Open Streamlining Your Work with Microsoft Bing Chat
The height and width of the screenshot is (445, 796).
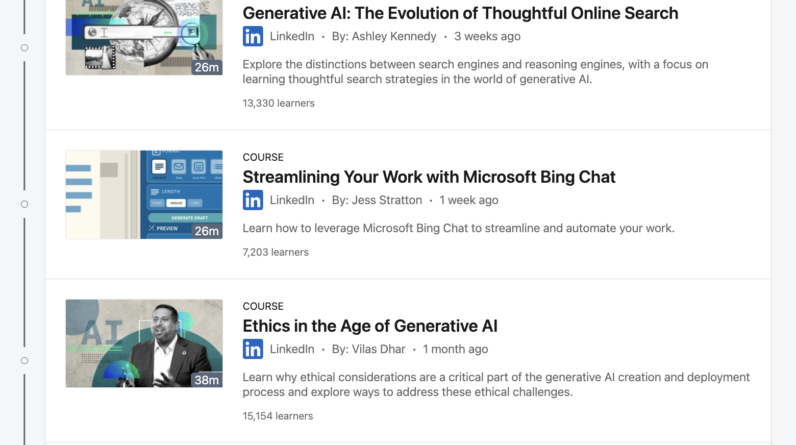point(428,177)
